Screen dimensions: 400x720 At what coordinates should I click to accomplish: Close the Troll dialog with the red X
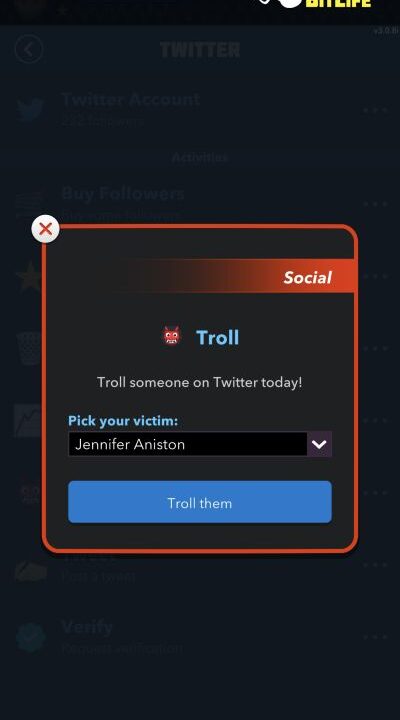[45, 229]
